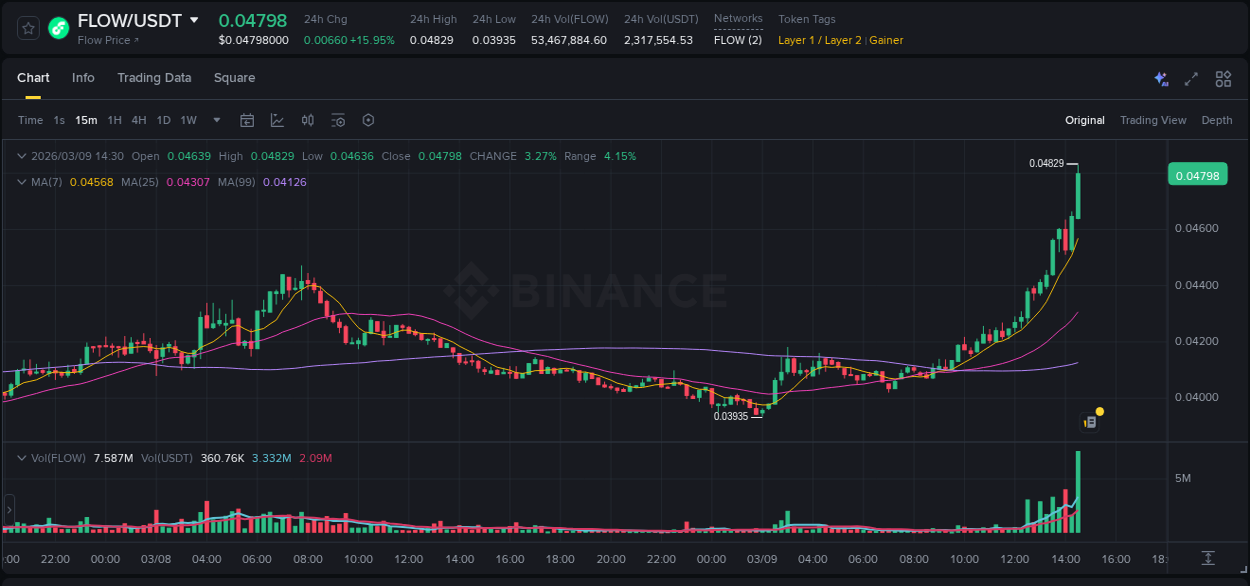Switch chart to Trading View mode

click(x=1153, y=120)
